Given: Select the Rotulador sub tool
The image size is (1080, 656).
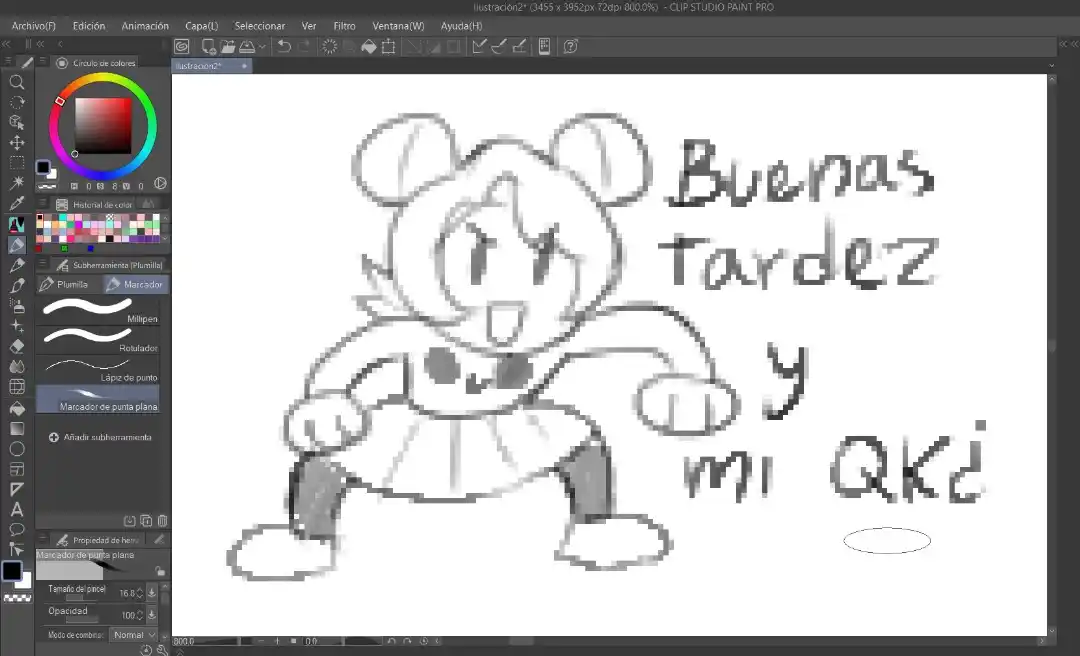Looking at the screenshot, I should (x=98, y=340).
